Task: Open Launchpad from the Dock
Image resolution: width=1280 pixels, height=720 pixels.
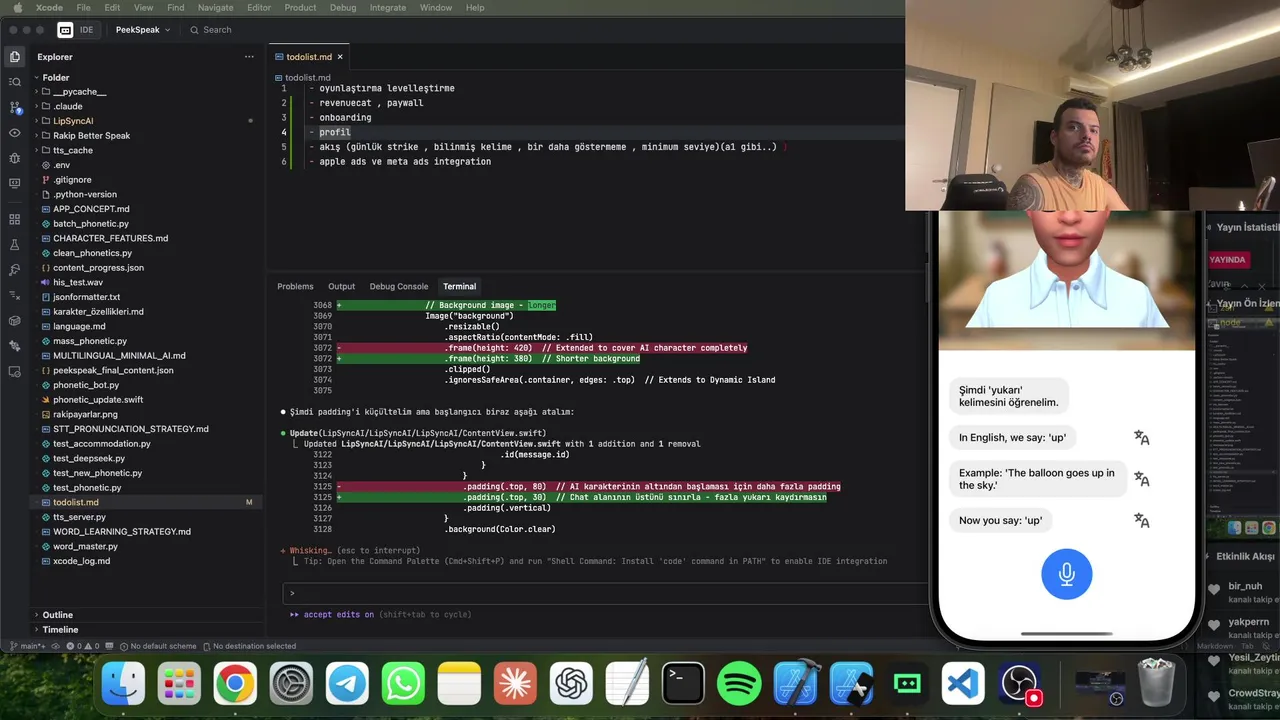Action: (x=179, y=684)
